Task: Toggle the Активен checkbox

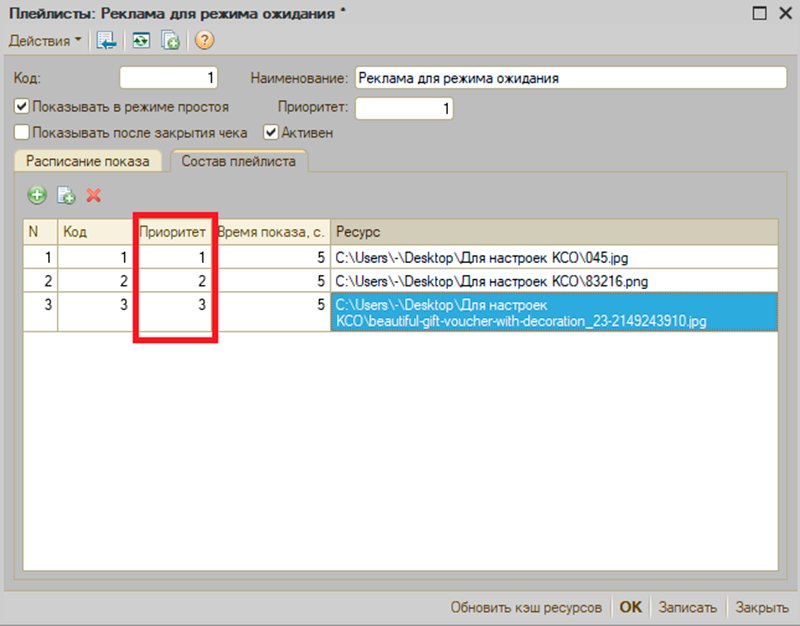Action: (x=270, y=133)
